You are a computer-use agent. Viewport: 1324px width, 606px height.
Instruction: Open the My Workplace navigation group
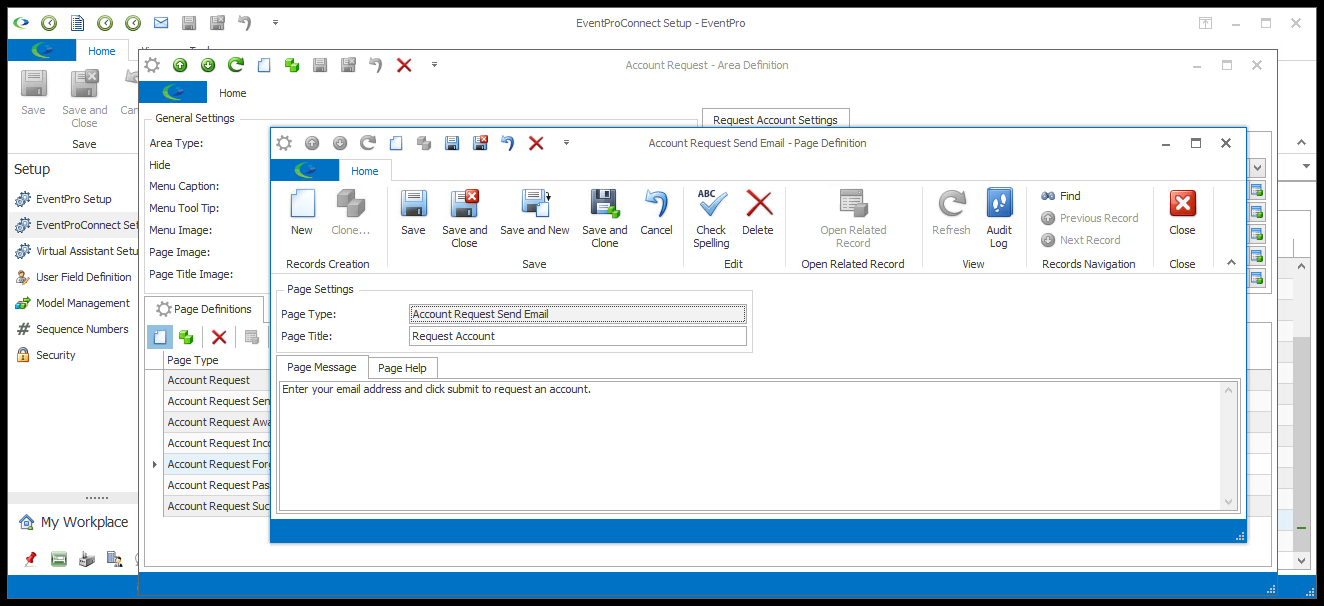[73, 522]
